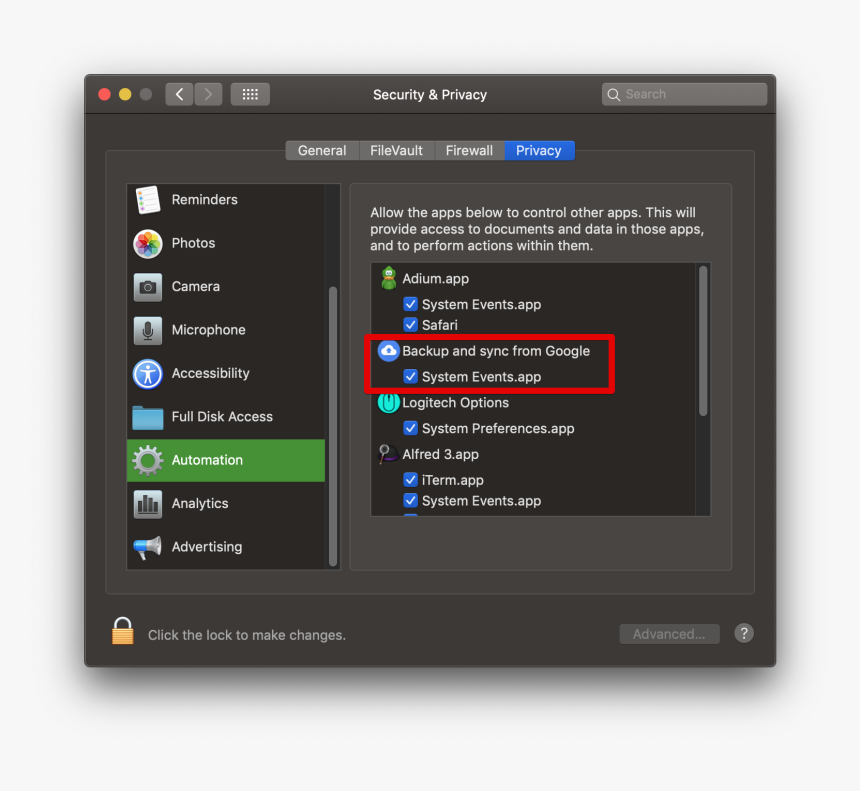Viewport: 860px width, 791px height.
Task: Uncheck System Events.app under Adium.app
Action: (411, 304)
